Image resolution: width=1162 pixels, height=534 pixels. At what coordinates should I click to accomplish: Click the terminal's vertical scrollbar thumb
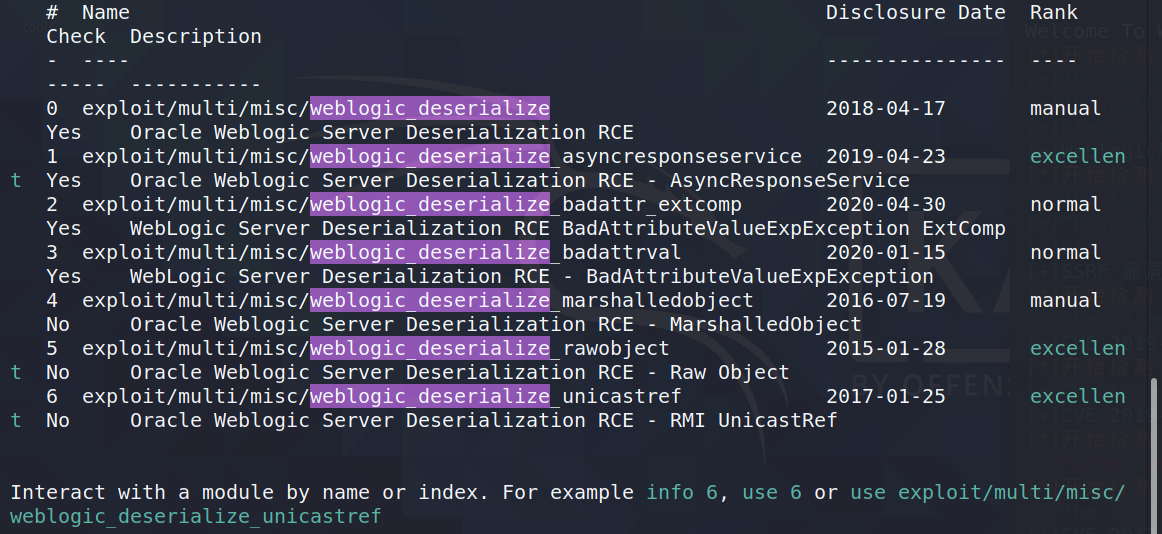tap(1154, 455)
